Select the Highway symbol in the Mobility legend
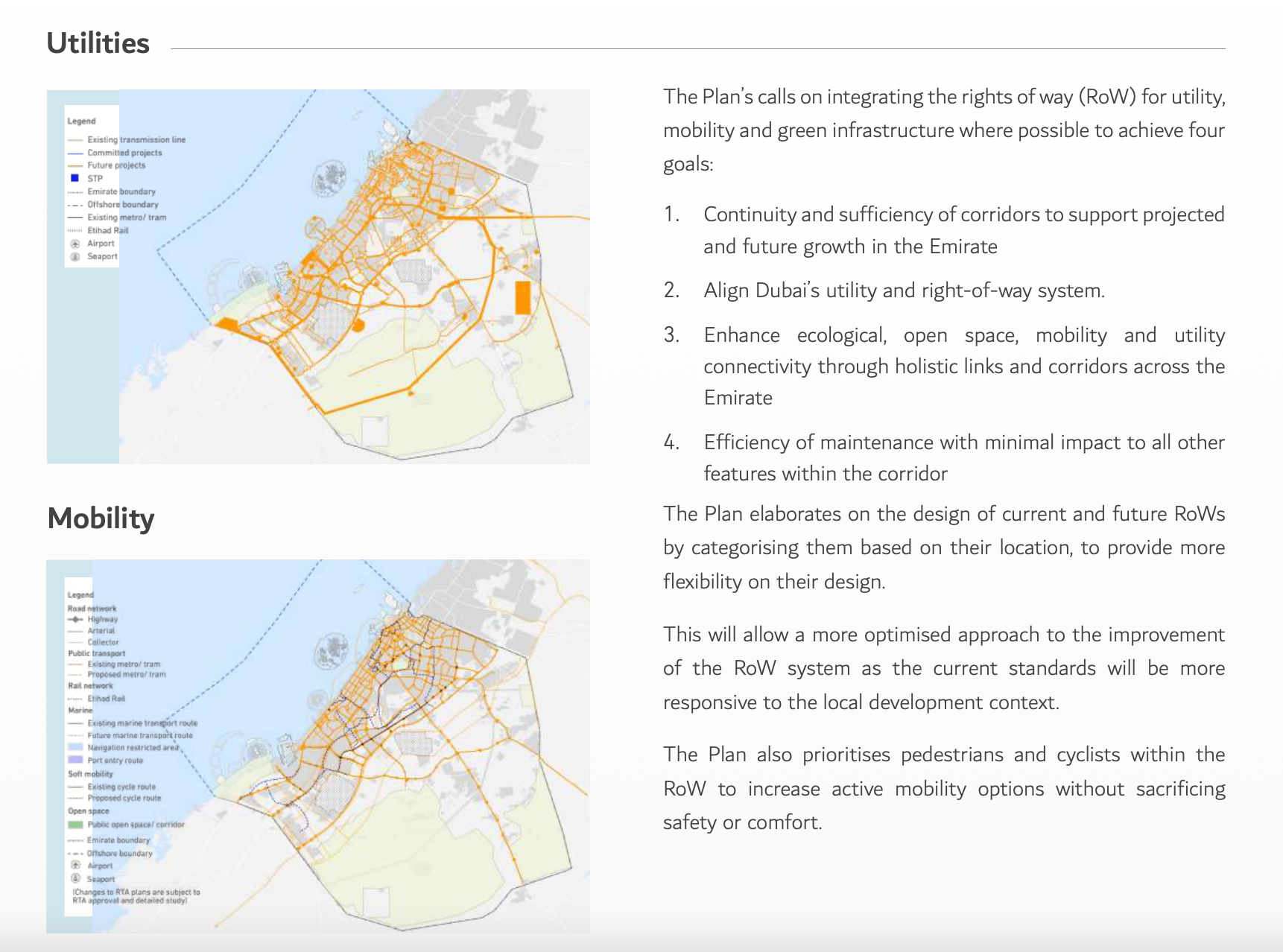 tap(76, 619)
